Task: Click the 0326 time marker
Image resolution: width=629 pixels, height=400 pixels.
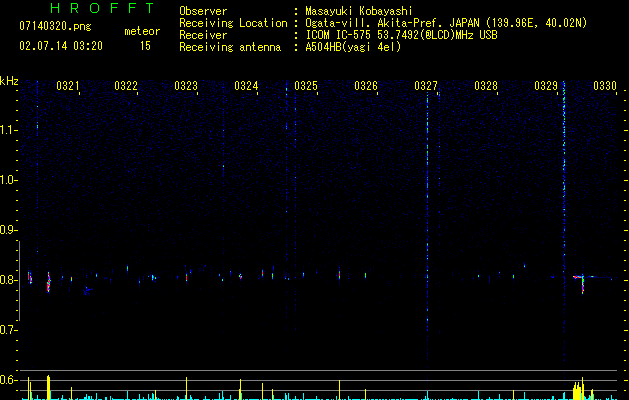Action: click(366, 85)
